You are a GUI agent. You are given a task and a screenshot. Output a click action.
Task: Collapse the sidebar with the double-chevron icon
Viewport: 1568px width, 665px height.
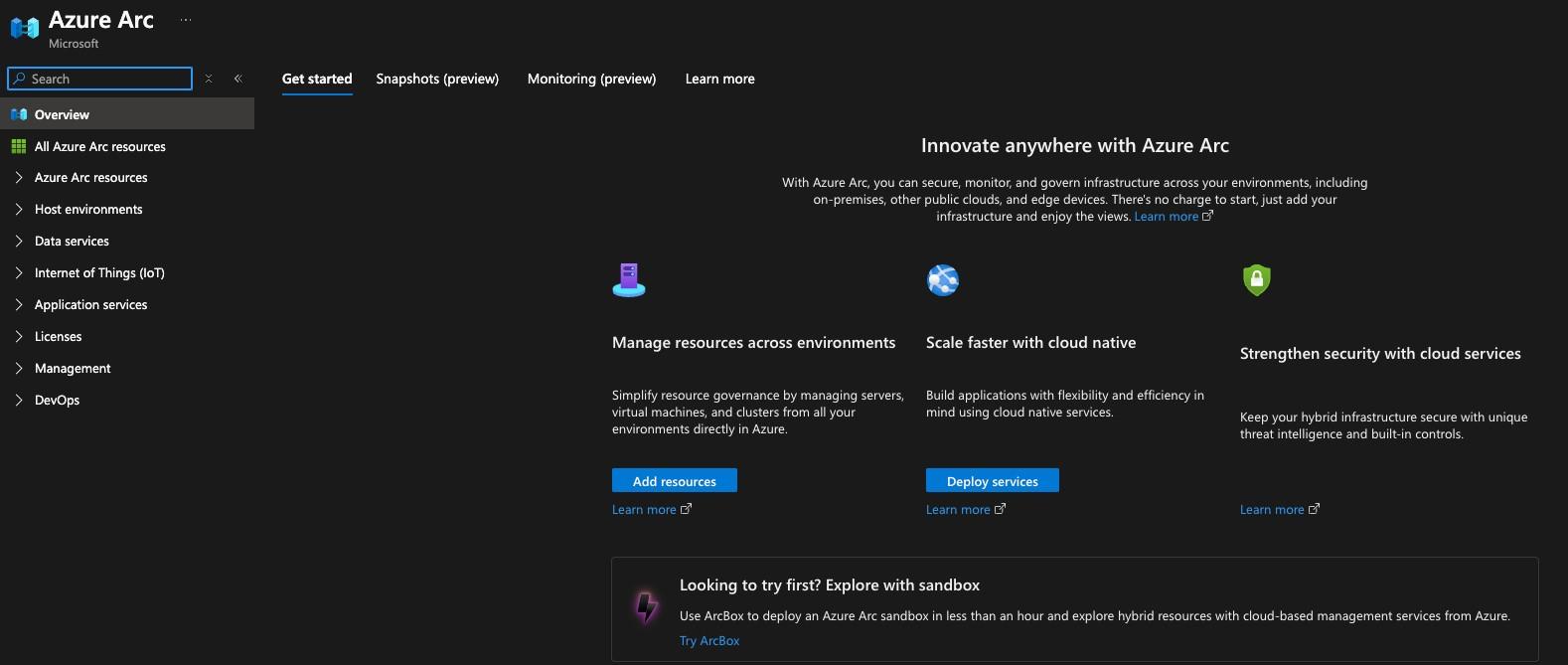pyautogui.click(x=237, y=79)
